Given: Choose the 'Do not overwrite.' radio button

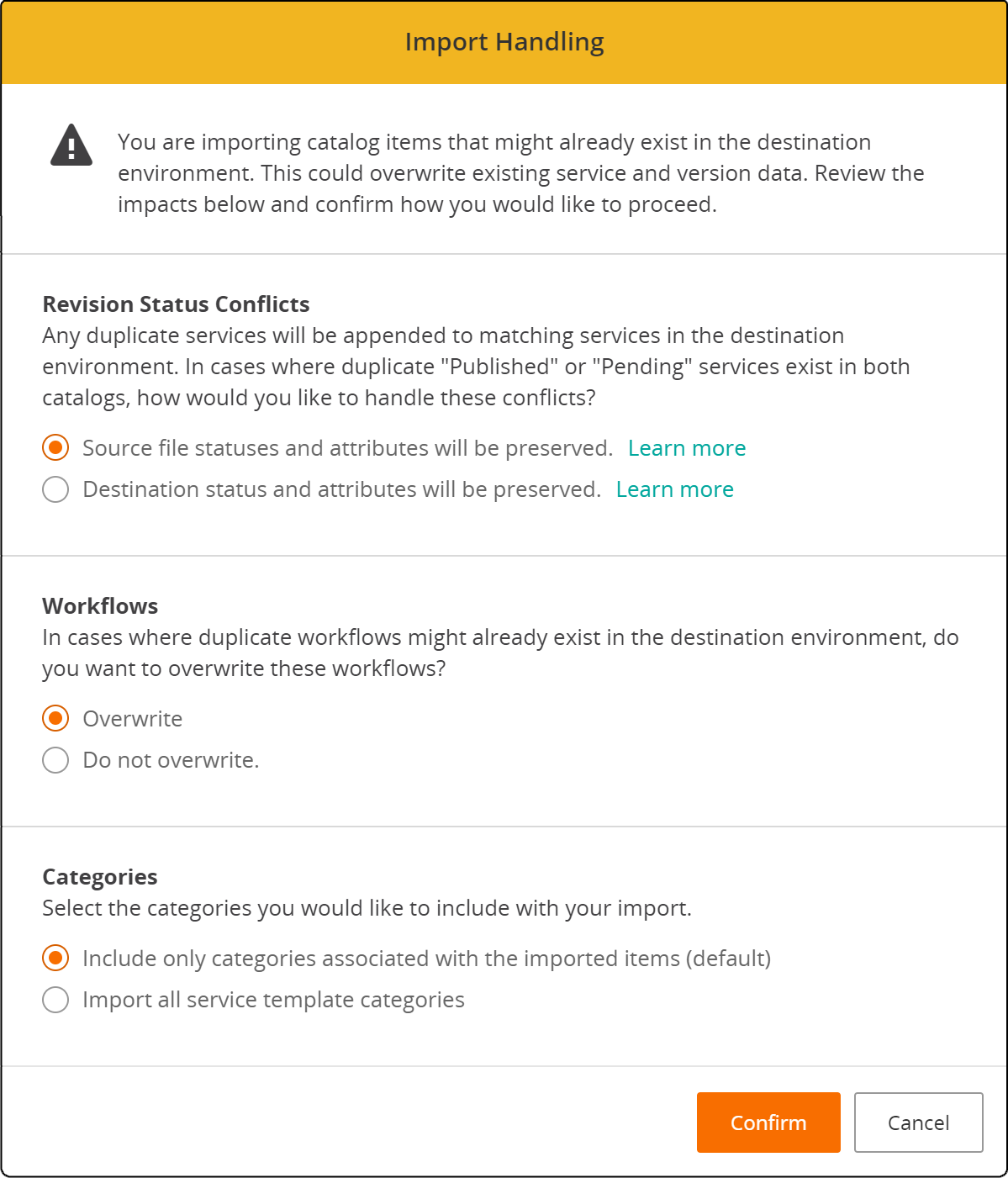Looking at the screenshot, I should pyautogui.click(x=55, y=760).
